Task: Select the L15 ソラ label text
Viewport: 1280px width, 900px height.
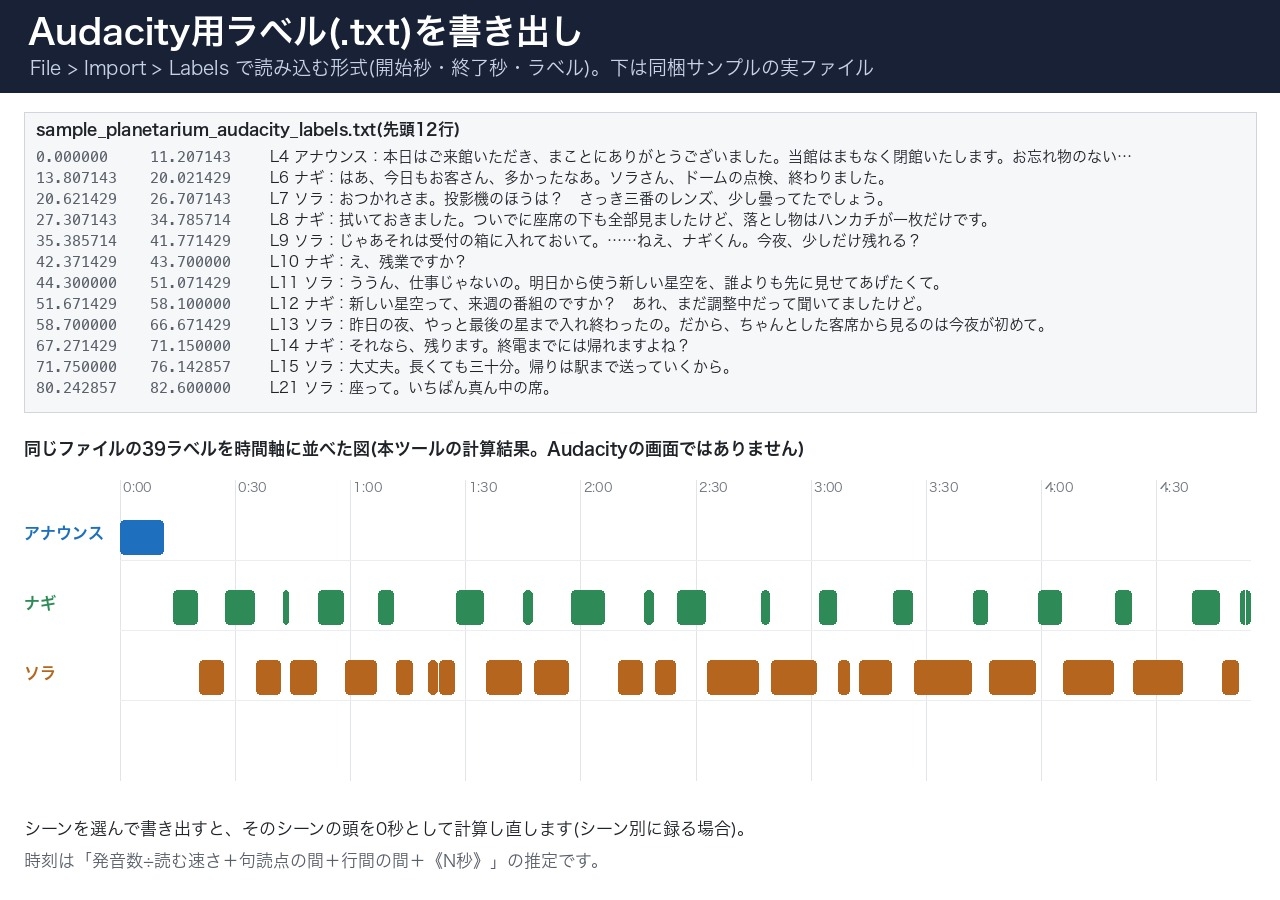Action: pos(502,367)
